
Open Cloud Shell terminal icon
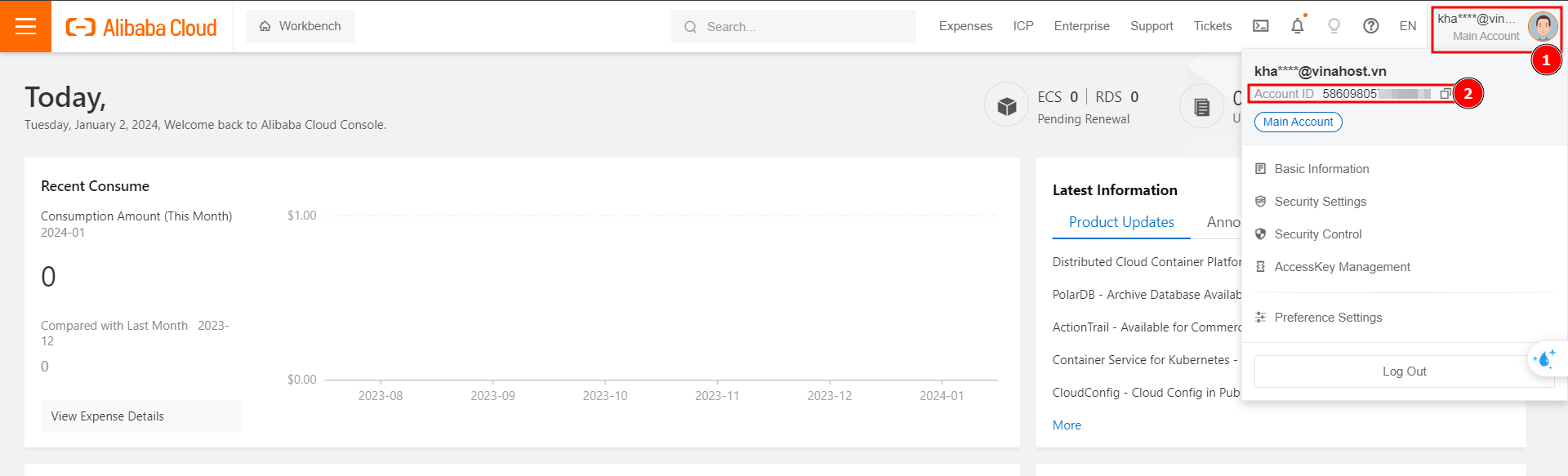coord(1261,26)
